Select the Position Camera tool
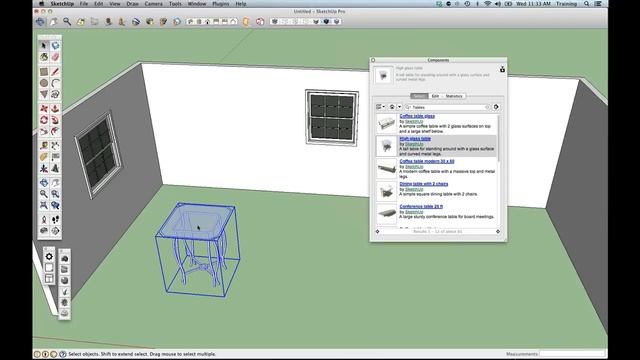The width and height of the screenshot is (640, 360). (x=44, y=220)
